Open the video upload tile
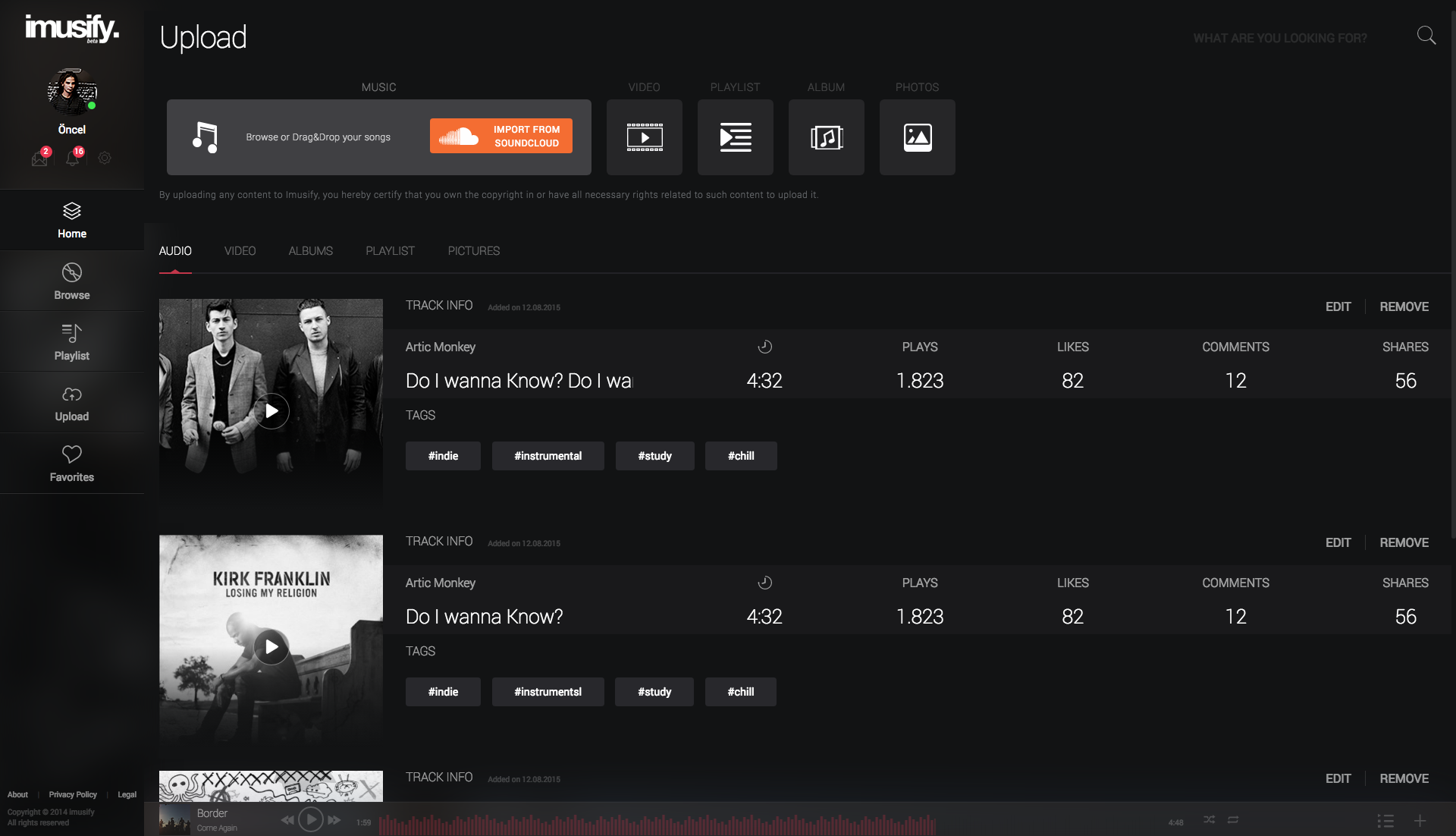 (x=644, y=137)
